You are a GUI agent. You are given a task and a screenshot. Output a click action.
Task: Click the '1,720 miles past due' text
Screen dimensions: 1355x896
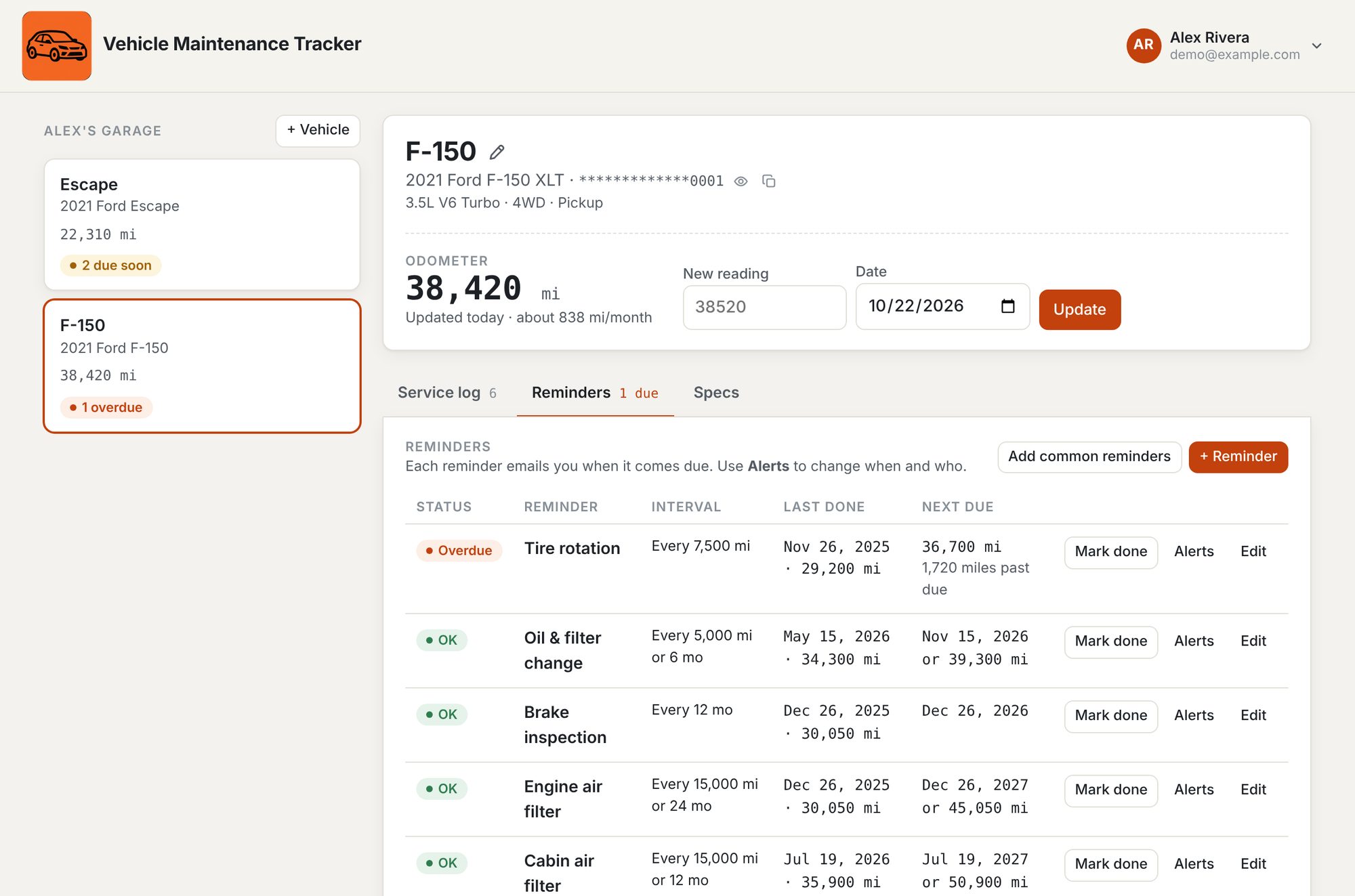point(975,579)
